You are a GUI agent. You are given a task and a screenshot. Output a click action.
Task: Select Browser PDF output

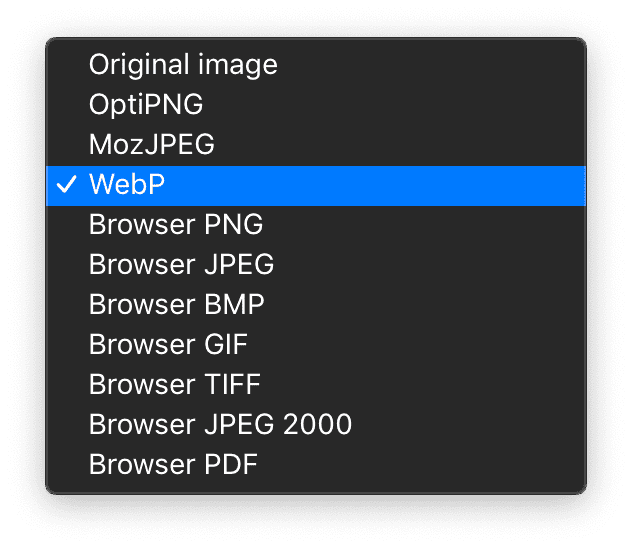pyautogui.click(x=173, y=465)
